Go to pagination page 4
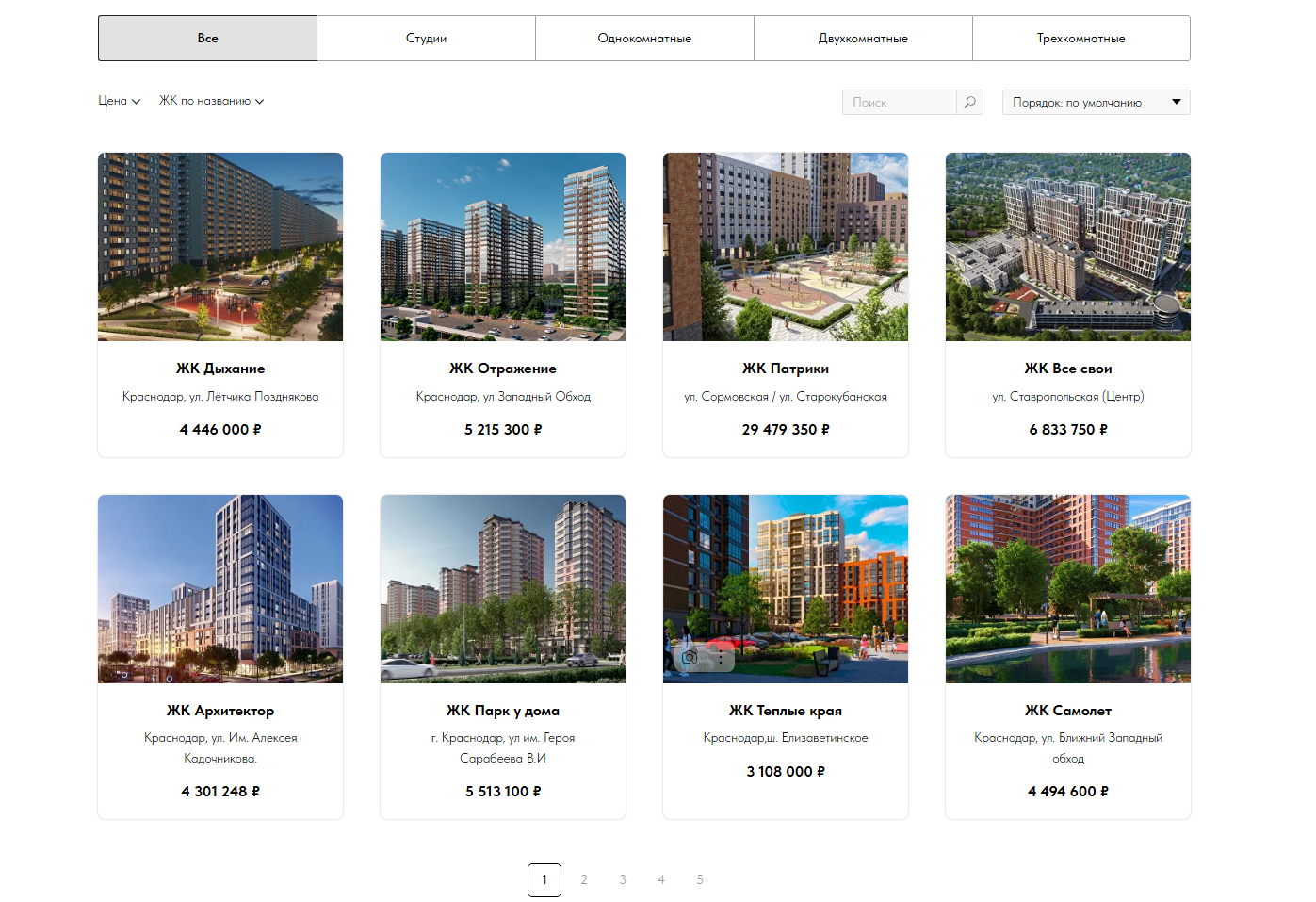This screenshot has height=902, width=1316. (661, 879)
